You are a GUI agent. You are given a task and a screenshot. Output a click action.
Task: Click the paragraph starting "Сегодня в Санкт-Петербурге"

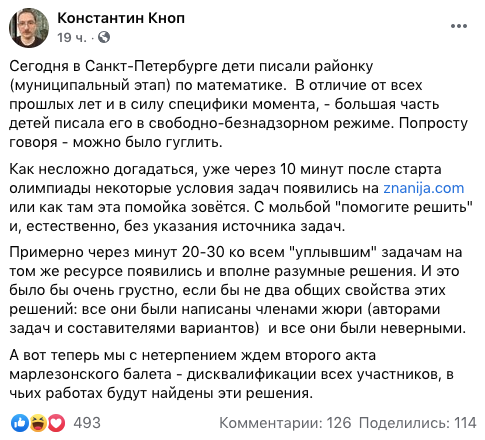(x=239, y=104)
